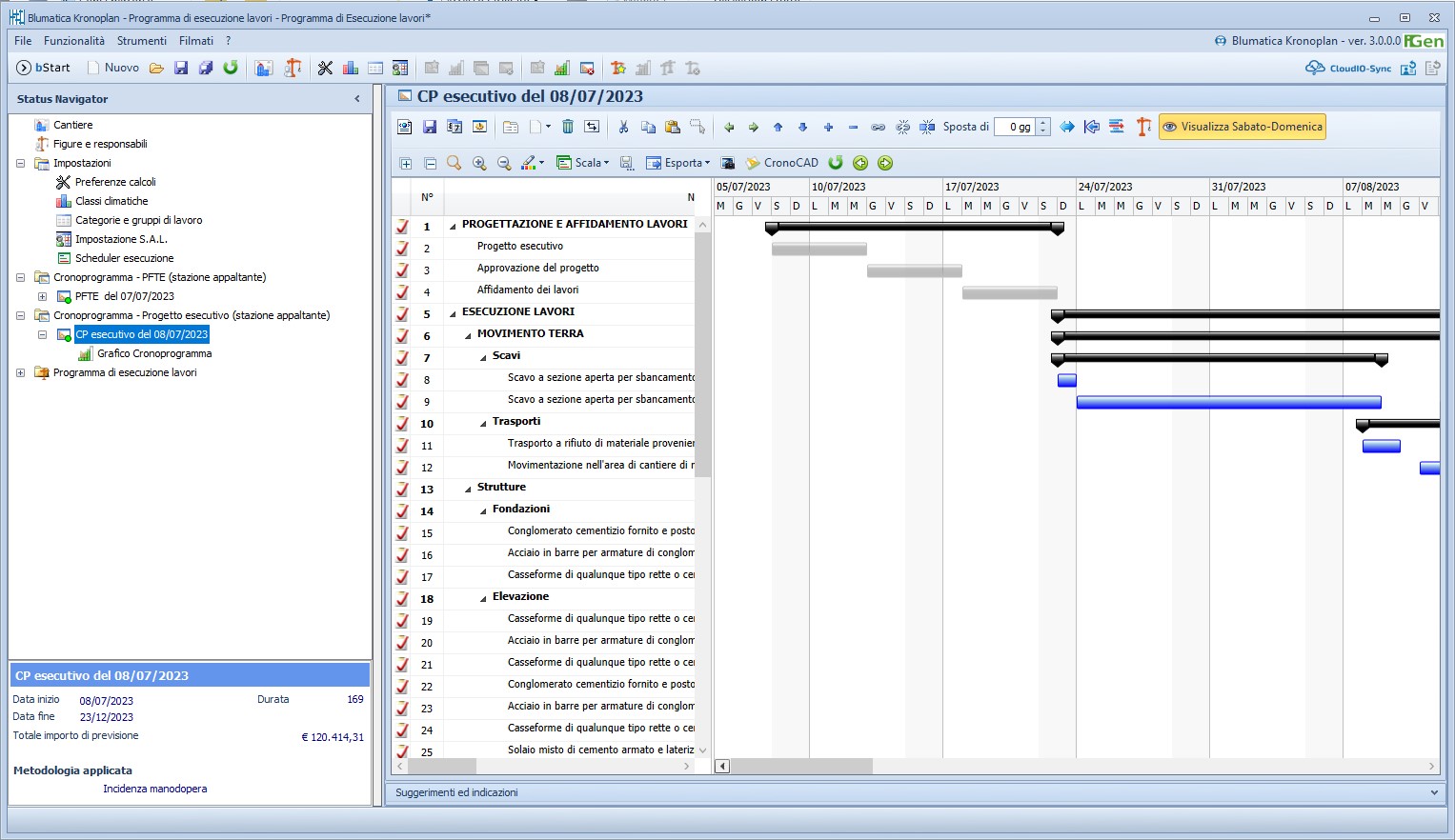Toggle Visualizza Sabato-Domenica
Image resolution: width=1455 pixels, height=840 pixels.
click(x=1242, y=127)
